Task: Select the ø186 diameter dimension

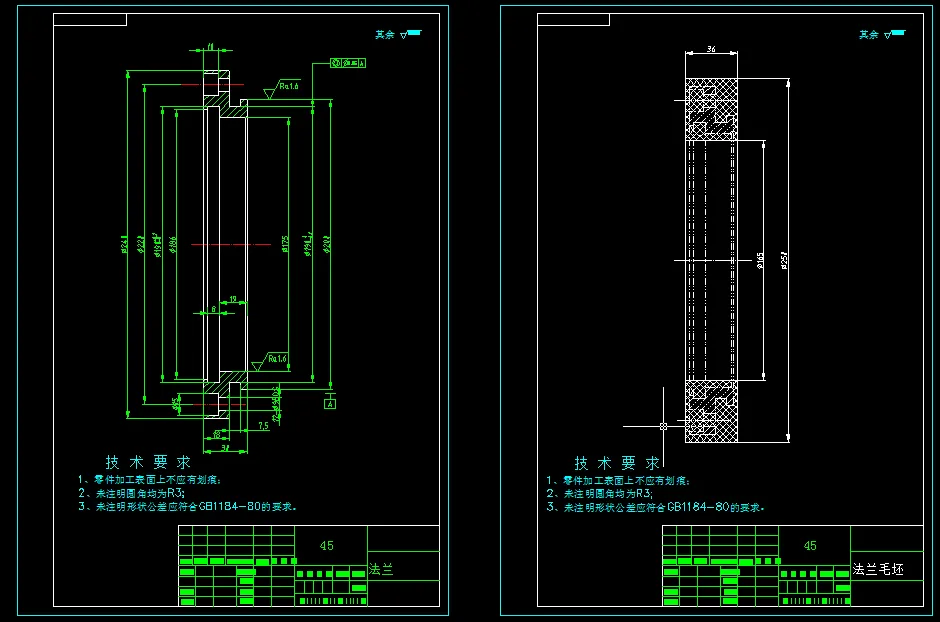Action: (173, 244)
